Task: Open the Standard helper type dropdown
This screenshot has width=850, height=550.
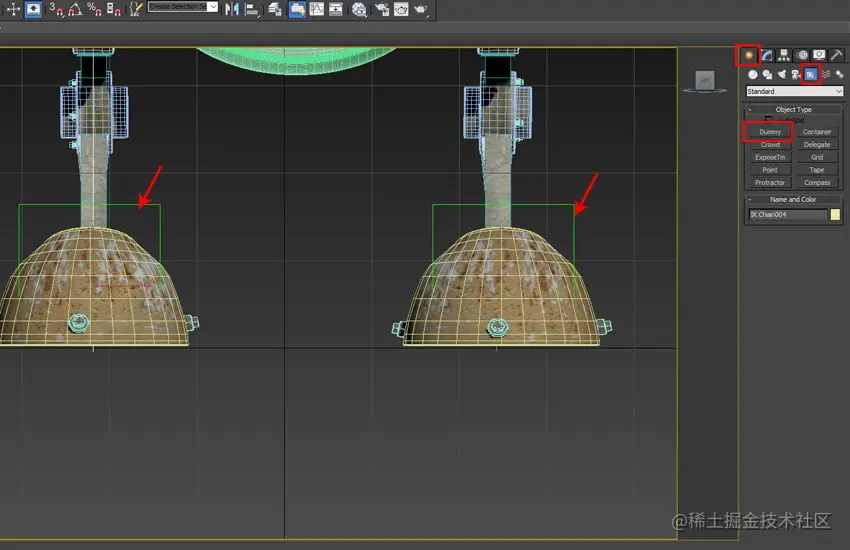Action: click(x=794, y=91)
